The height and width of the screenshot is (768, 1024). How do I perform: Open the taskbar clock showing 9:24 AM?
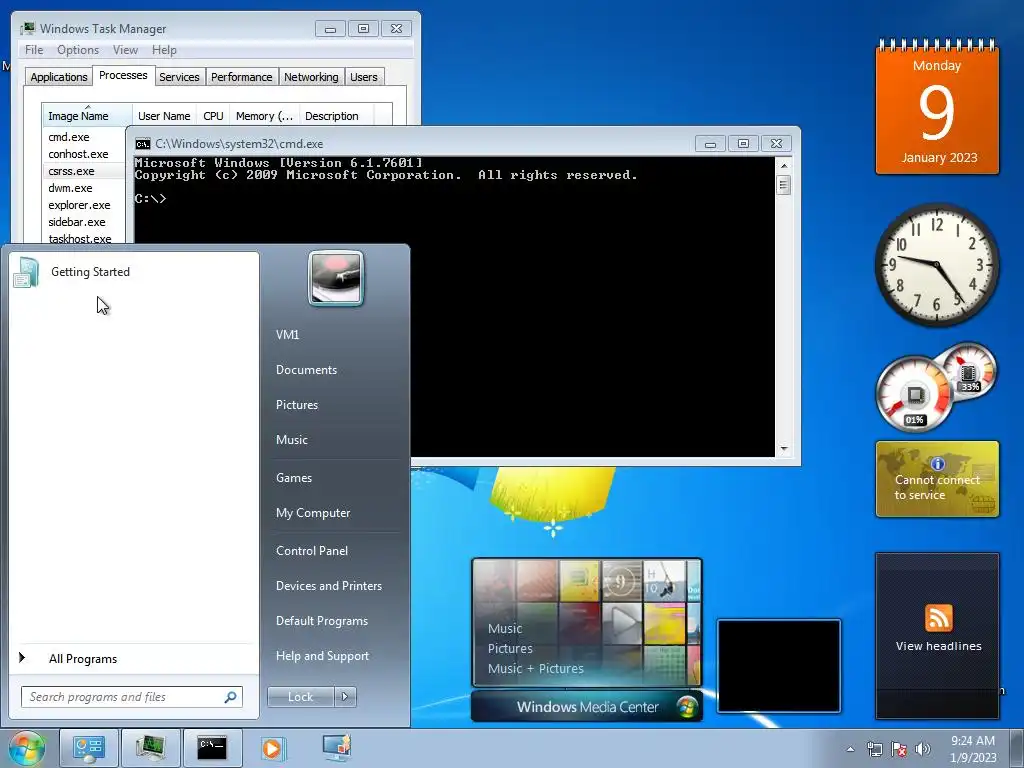(x=972, y=749)
